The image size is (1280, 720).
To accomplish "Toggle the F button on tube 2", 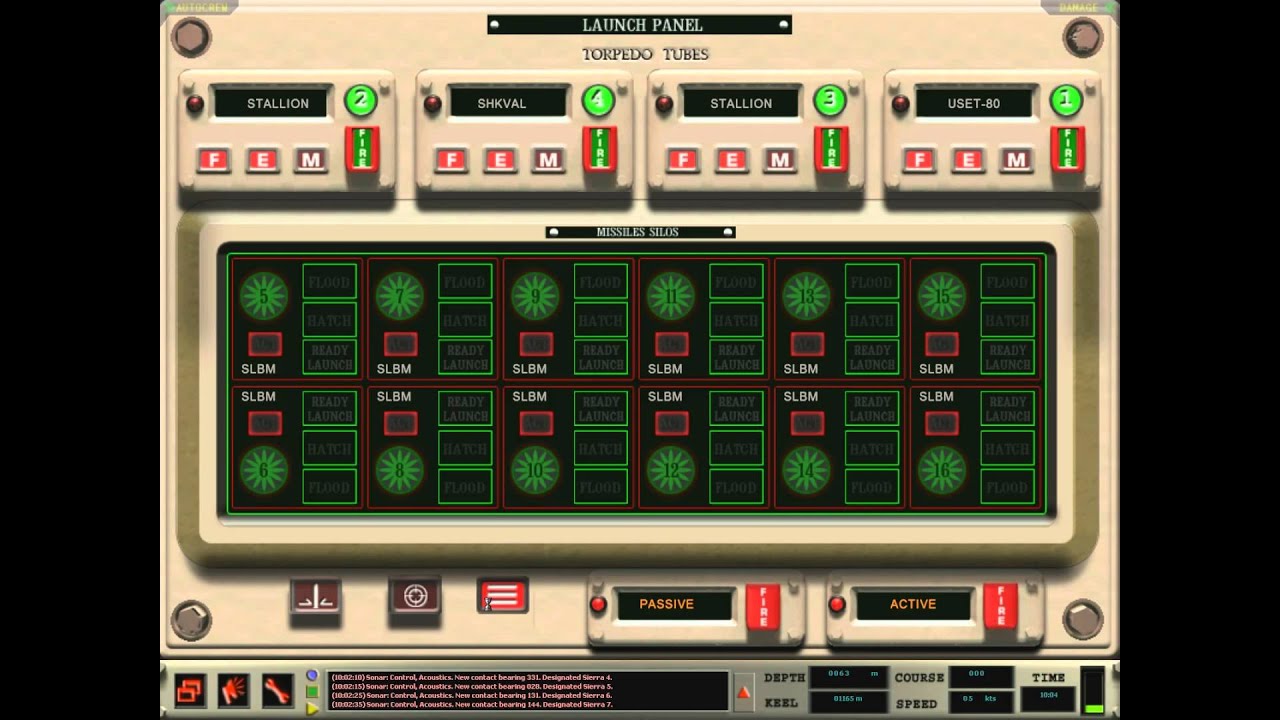I will [x=214, y=160].
